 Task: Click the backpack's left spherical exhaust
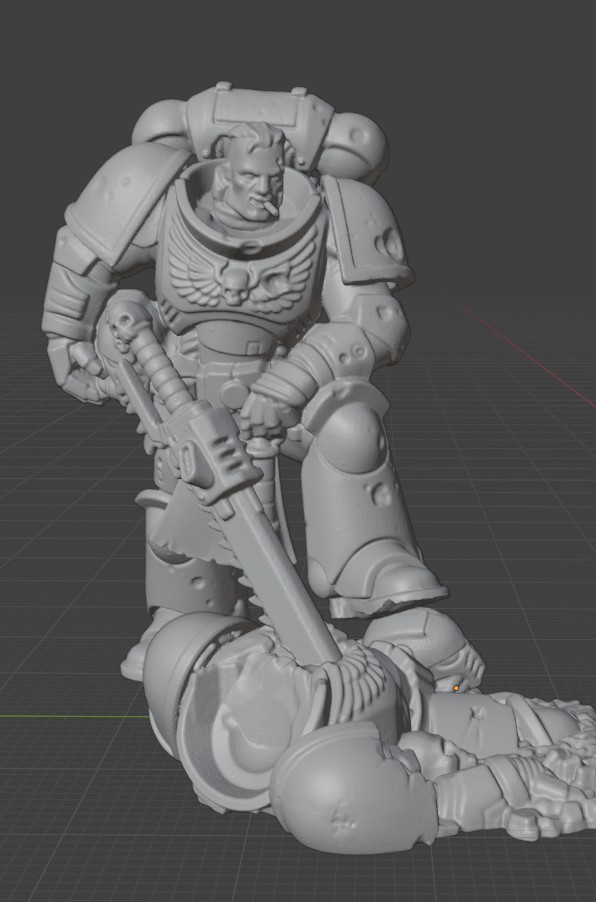161,122
